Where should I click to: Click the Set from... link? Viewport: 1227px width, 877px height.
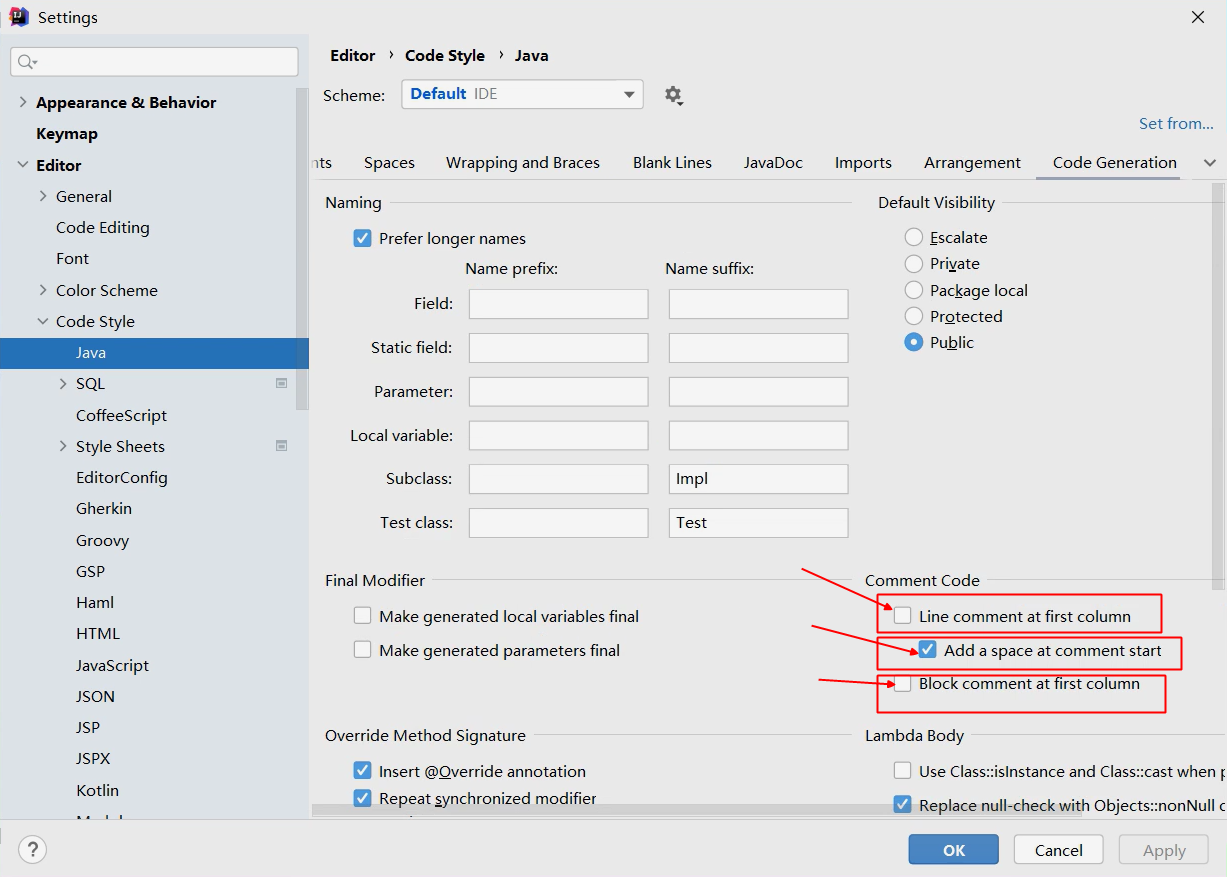1176,123
